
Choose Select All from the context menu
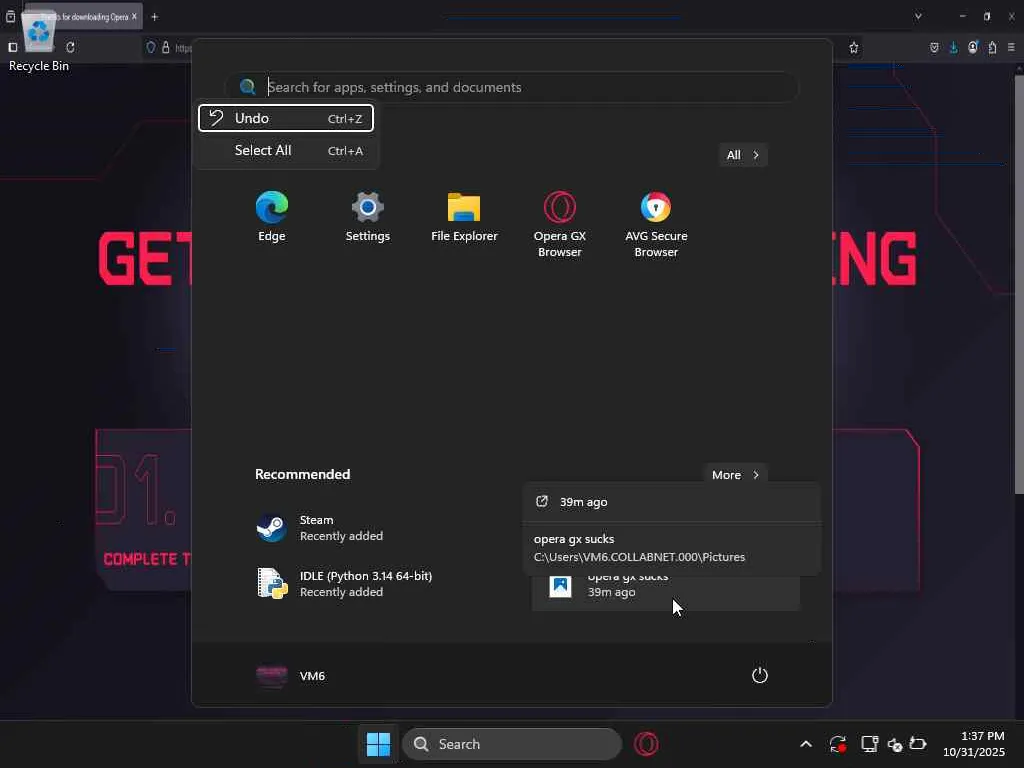pos(286,150)
